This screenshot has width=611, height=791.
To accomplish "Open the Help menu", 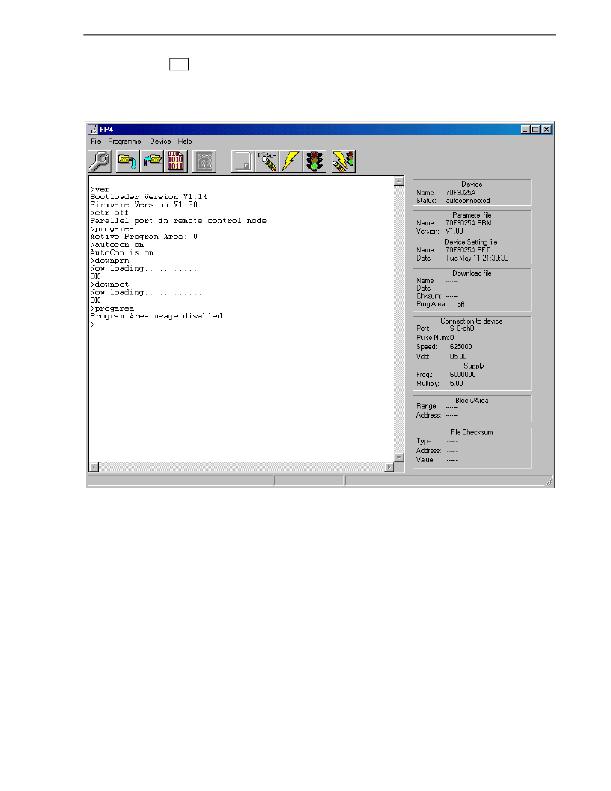I will [x=185, y=141].
